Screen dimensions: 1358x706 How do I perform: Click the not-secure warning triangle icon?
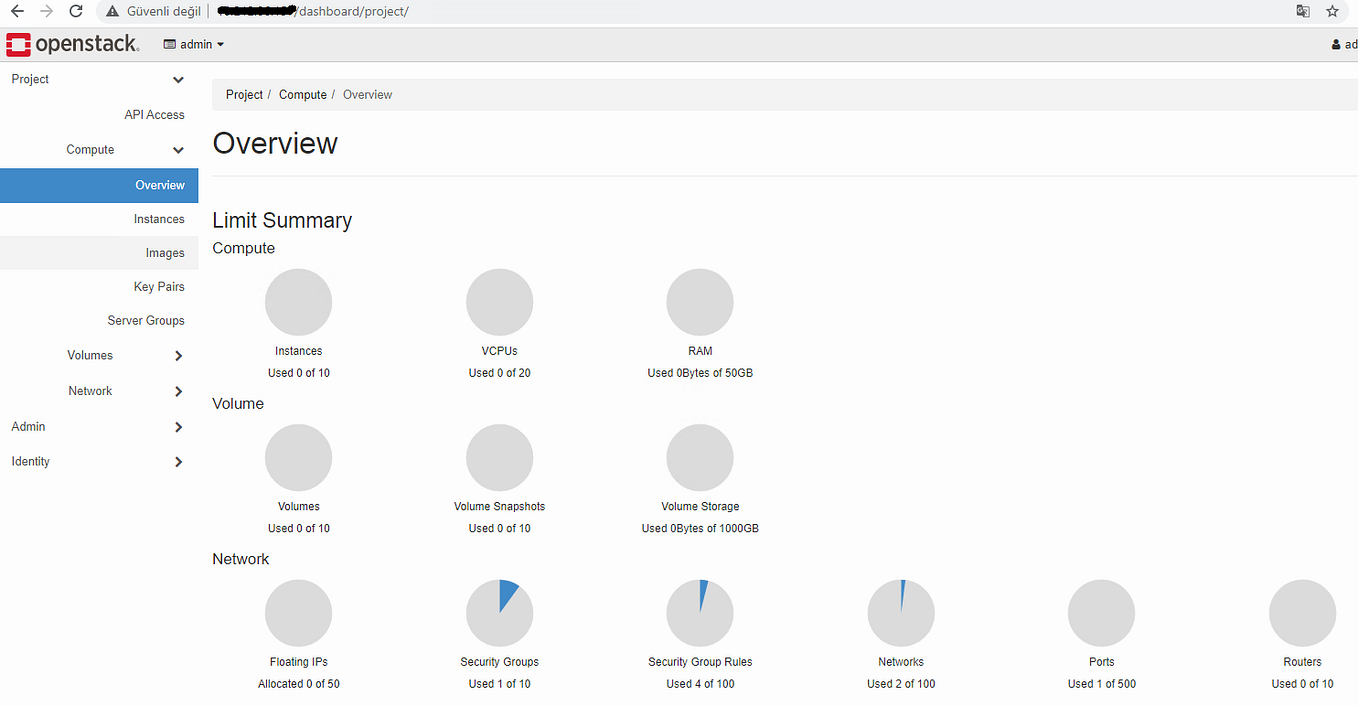click(x=113, y=11)
